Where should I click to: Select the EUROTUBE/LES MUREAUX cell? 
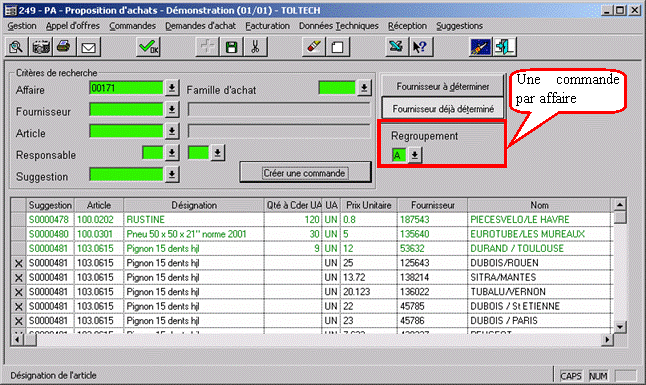tap(539, 234)
